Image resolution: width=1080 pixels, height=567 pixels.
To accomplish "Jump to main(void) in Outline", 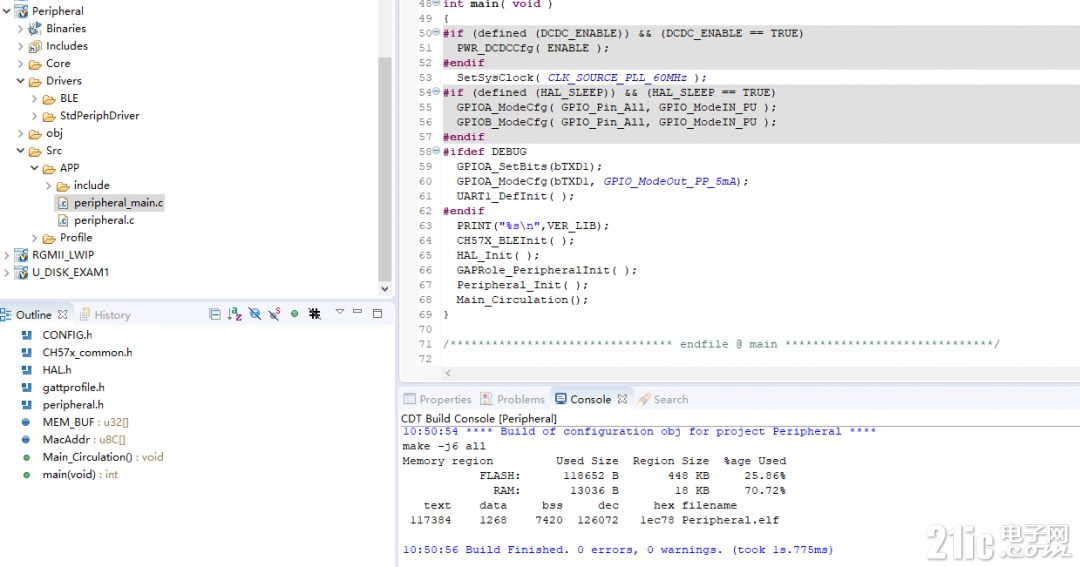I will (80, 475).
